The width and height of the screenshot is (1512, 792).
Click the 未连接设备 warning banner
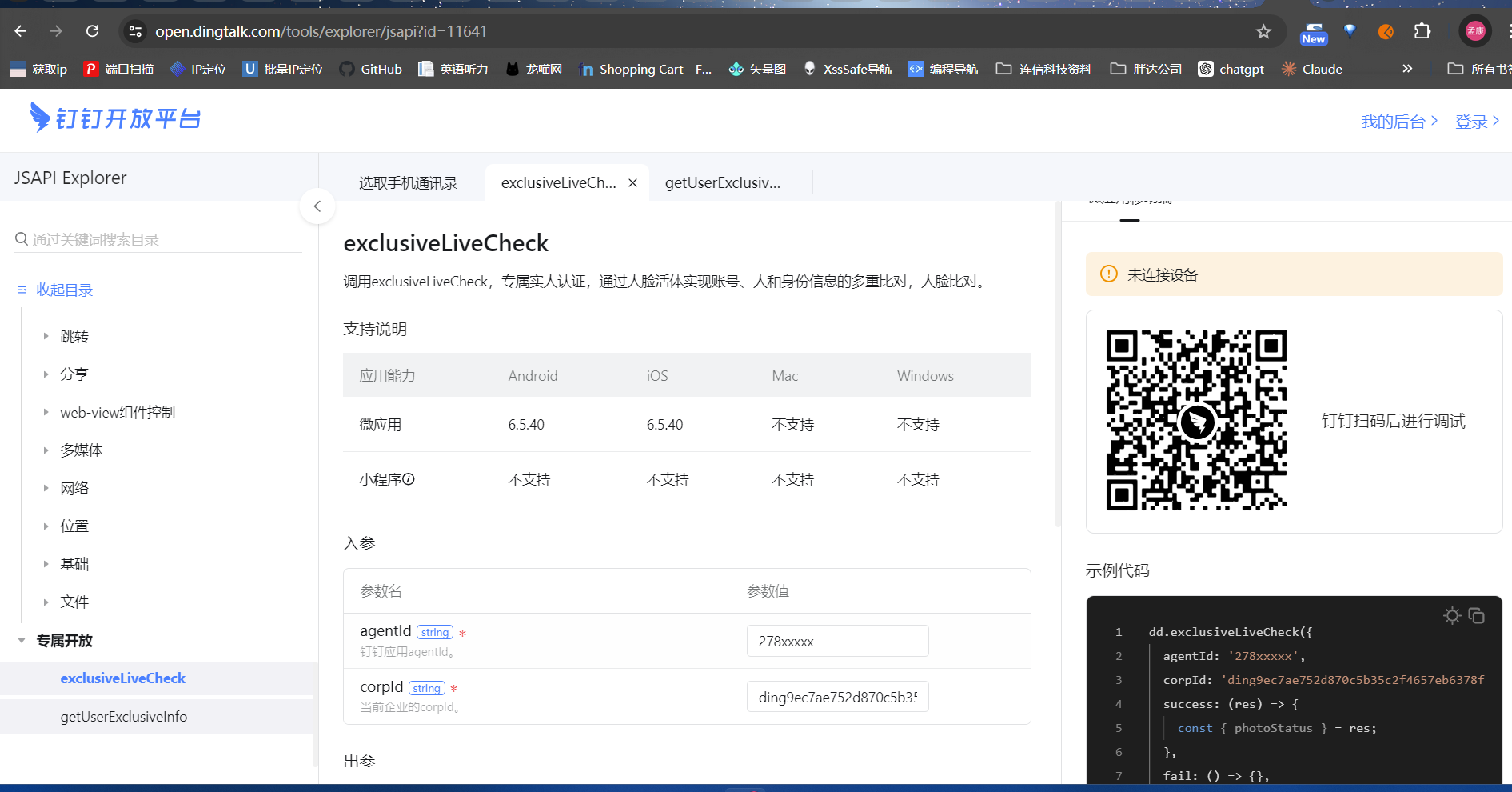tap(1294, 274)
